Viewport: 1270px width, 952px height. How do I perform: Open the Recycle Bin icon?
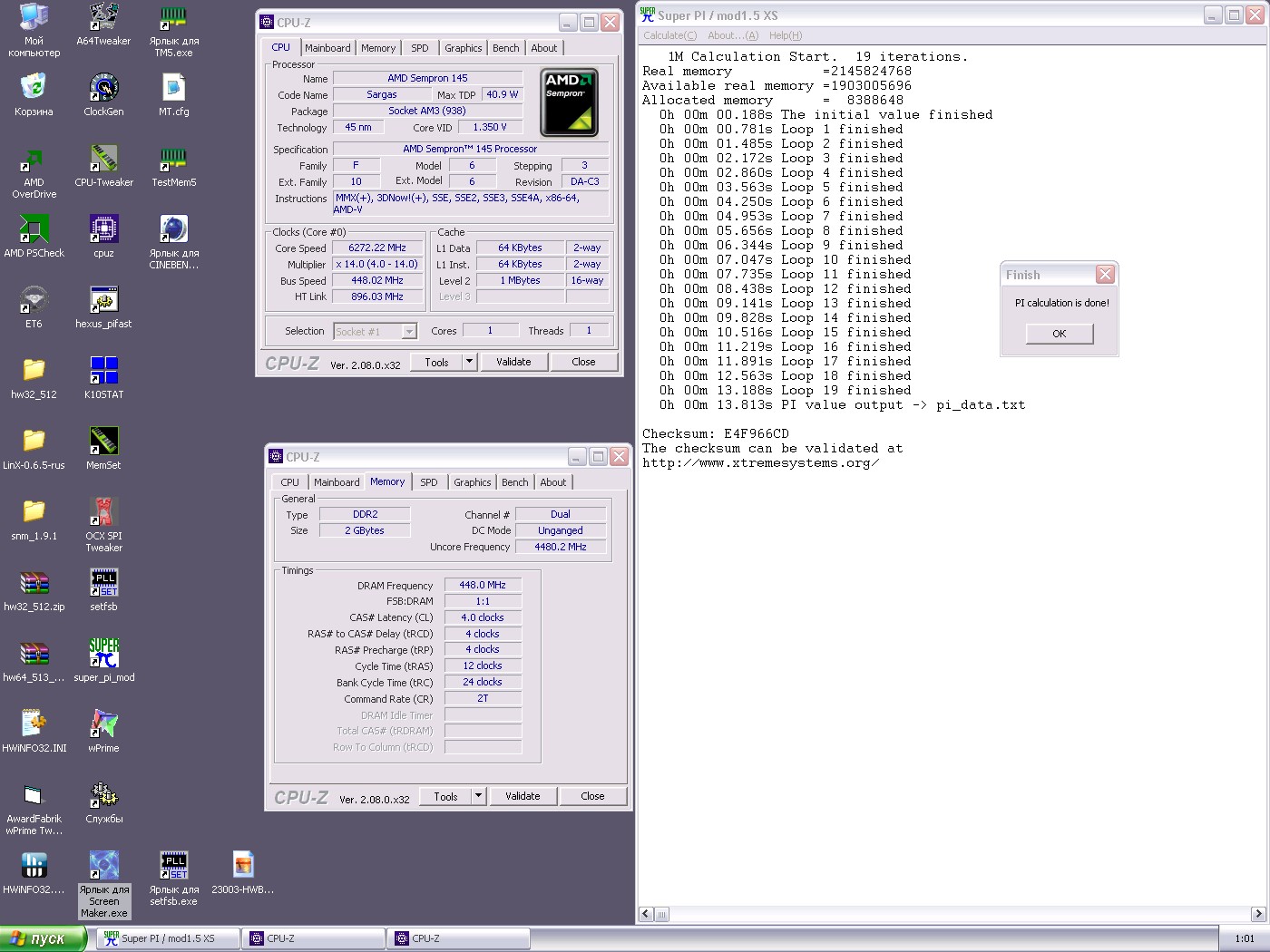(34, 88)
